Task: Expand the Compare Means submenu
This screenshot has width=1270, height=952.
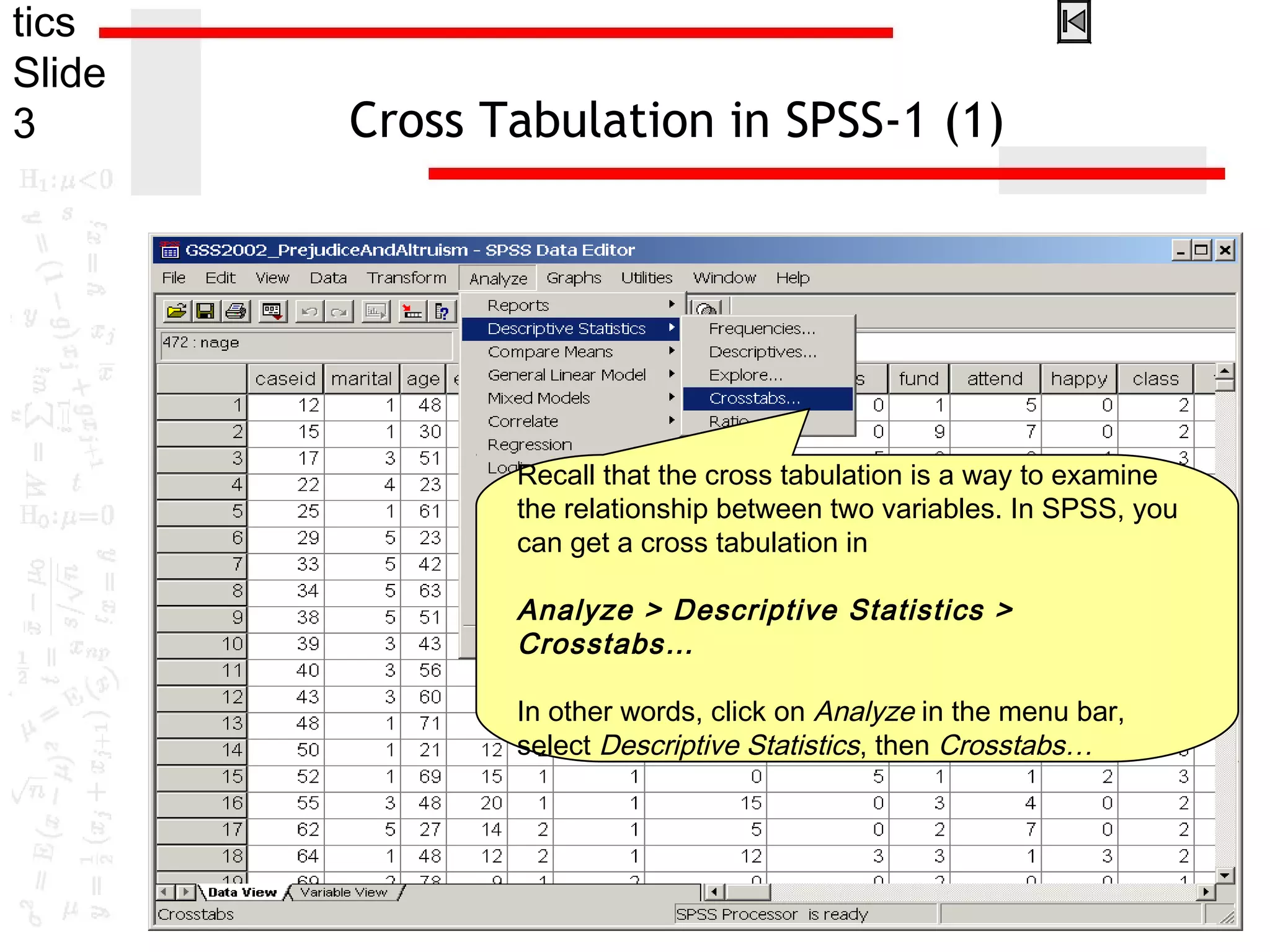Action: tap(571, 351)
